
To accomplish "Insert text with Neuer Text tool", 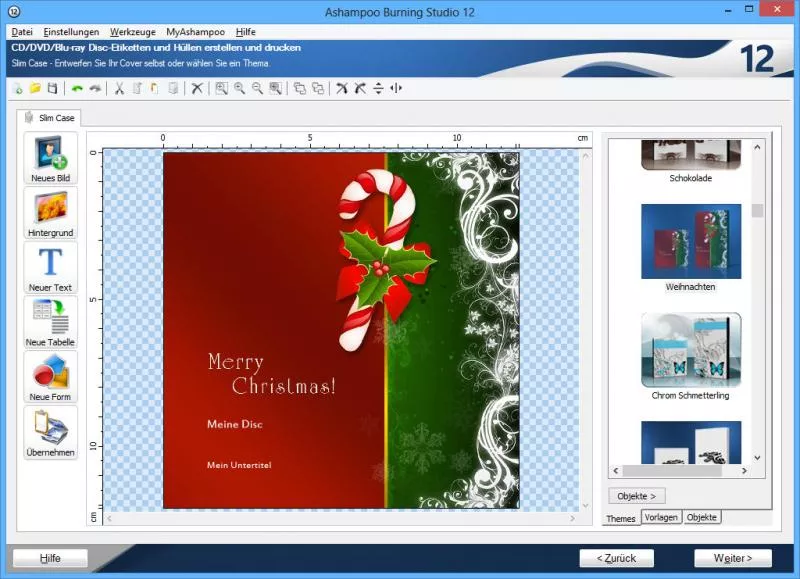I will pos(50,267).
